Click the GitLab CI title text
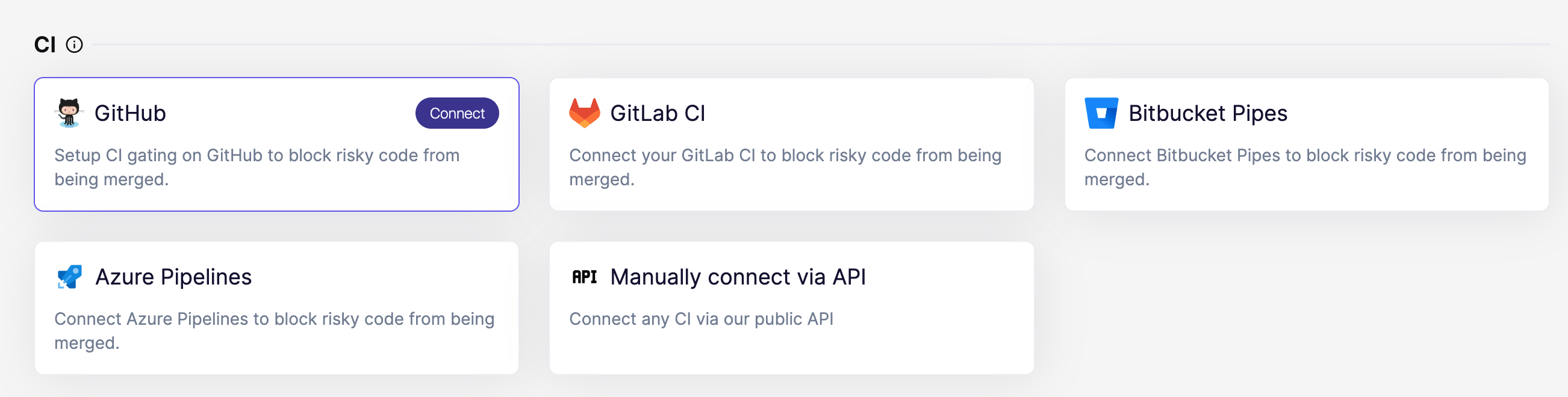 tap(658, 112)
